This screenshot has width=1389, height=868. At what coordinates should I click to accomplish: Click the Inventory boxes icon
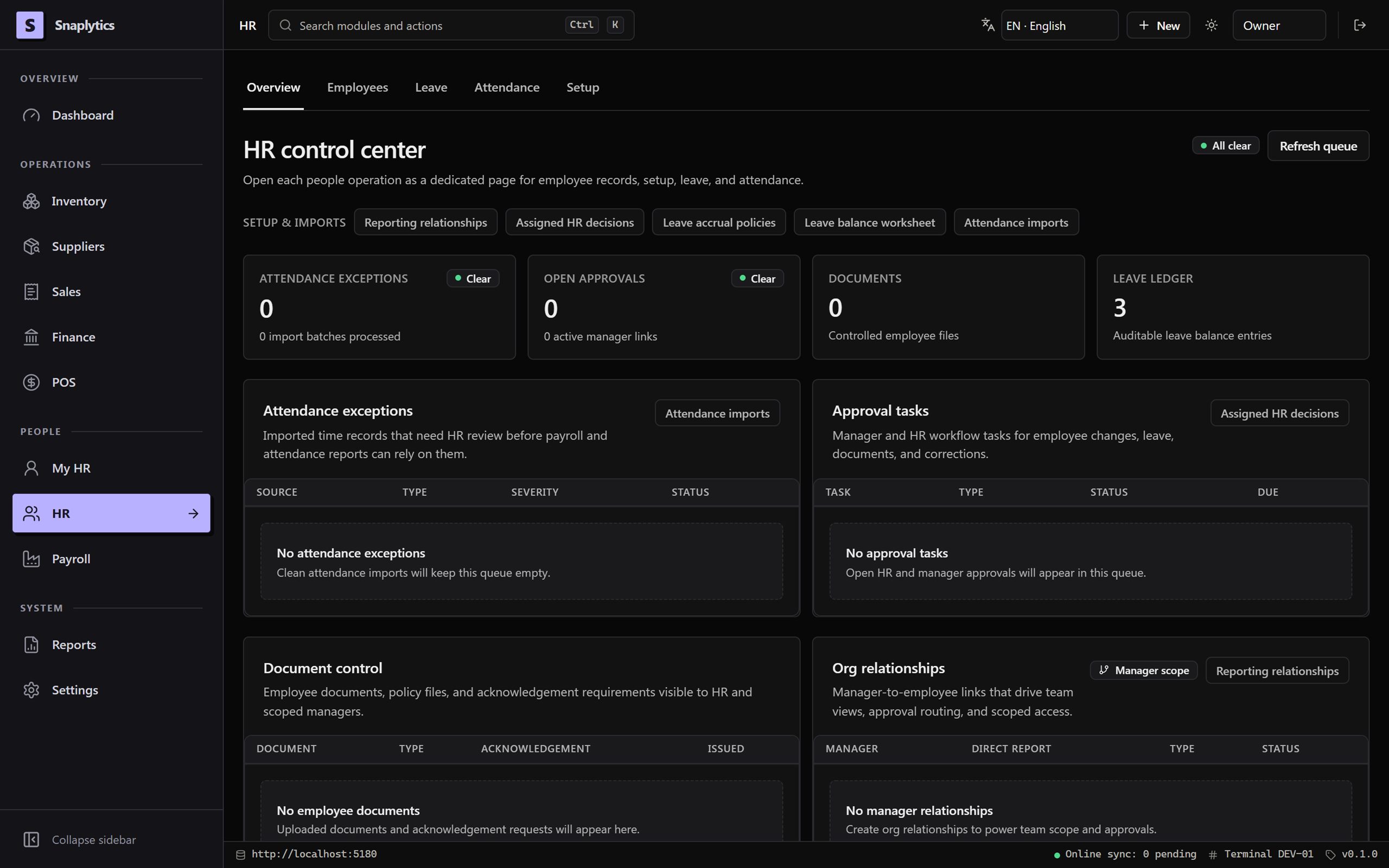point(31,201)
